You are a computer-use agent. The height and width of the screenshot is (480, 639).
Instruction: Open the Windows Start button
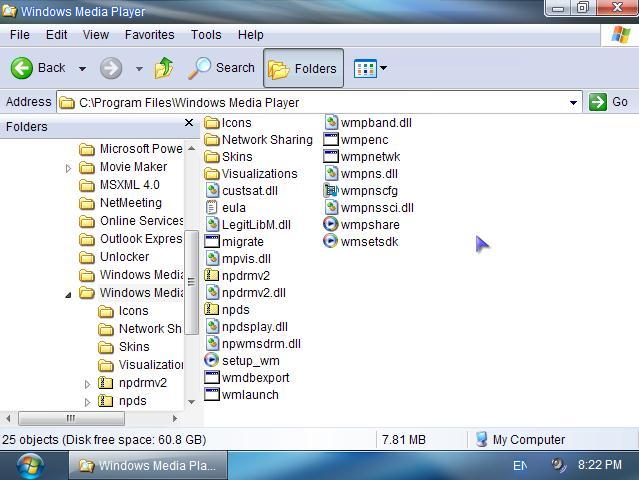tap(30, 465)
